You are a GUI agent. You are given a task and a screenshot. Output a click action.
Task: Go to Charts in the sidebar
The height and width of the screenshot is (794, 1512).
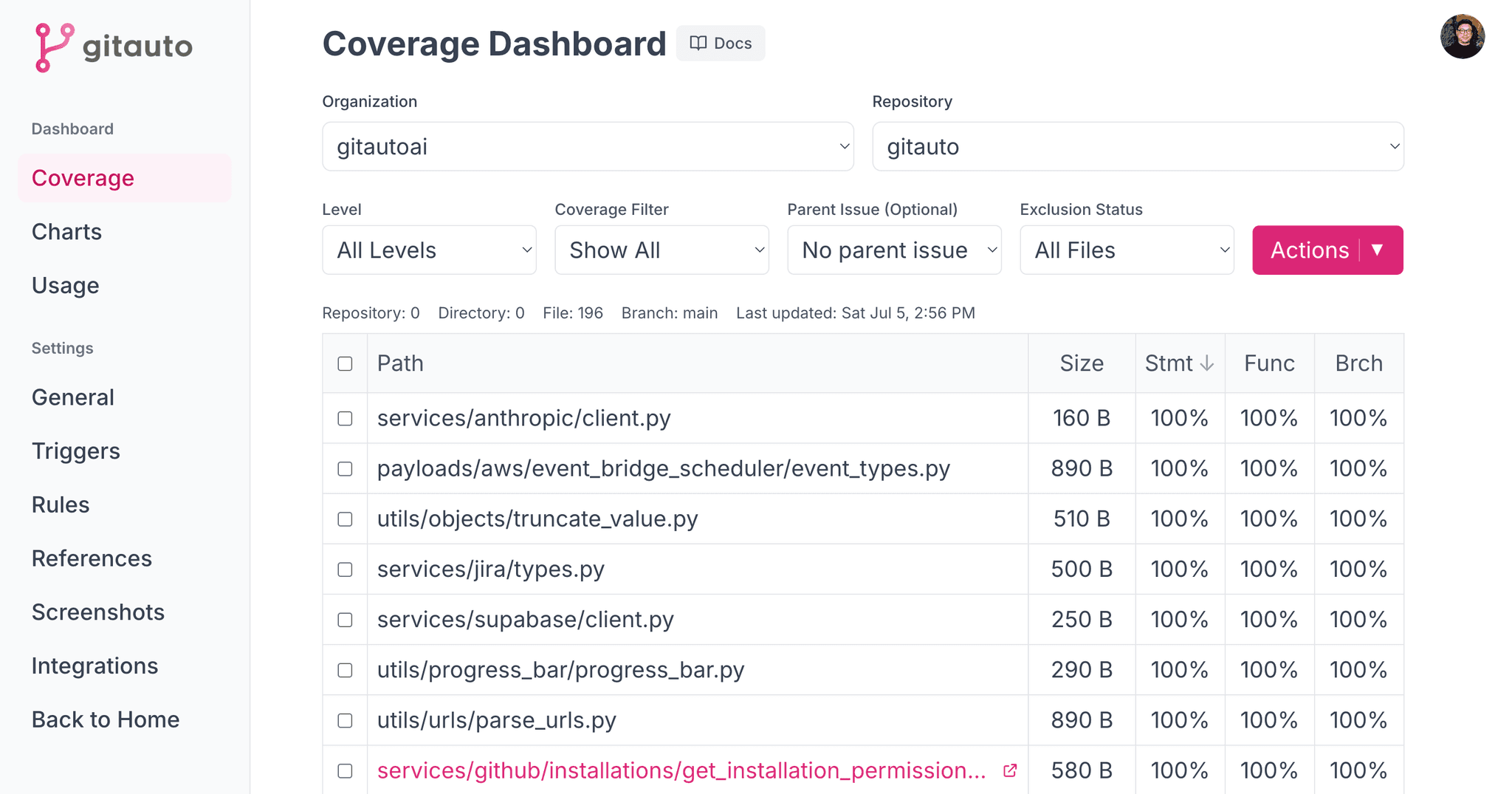coord(66,231)
